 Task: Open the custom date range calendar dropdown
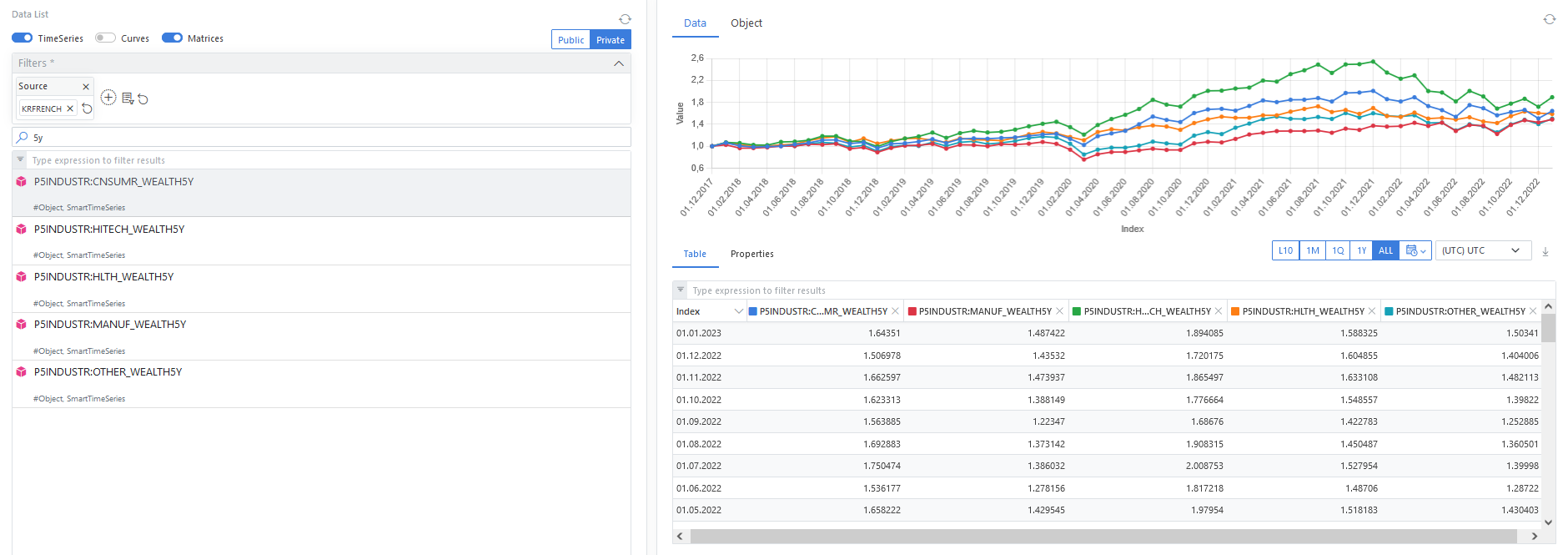coord(1415,250)
